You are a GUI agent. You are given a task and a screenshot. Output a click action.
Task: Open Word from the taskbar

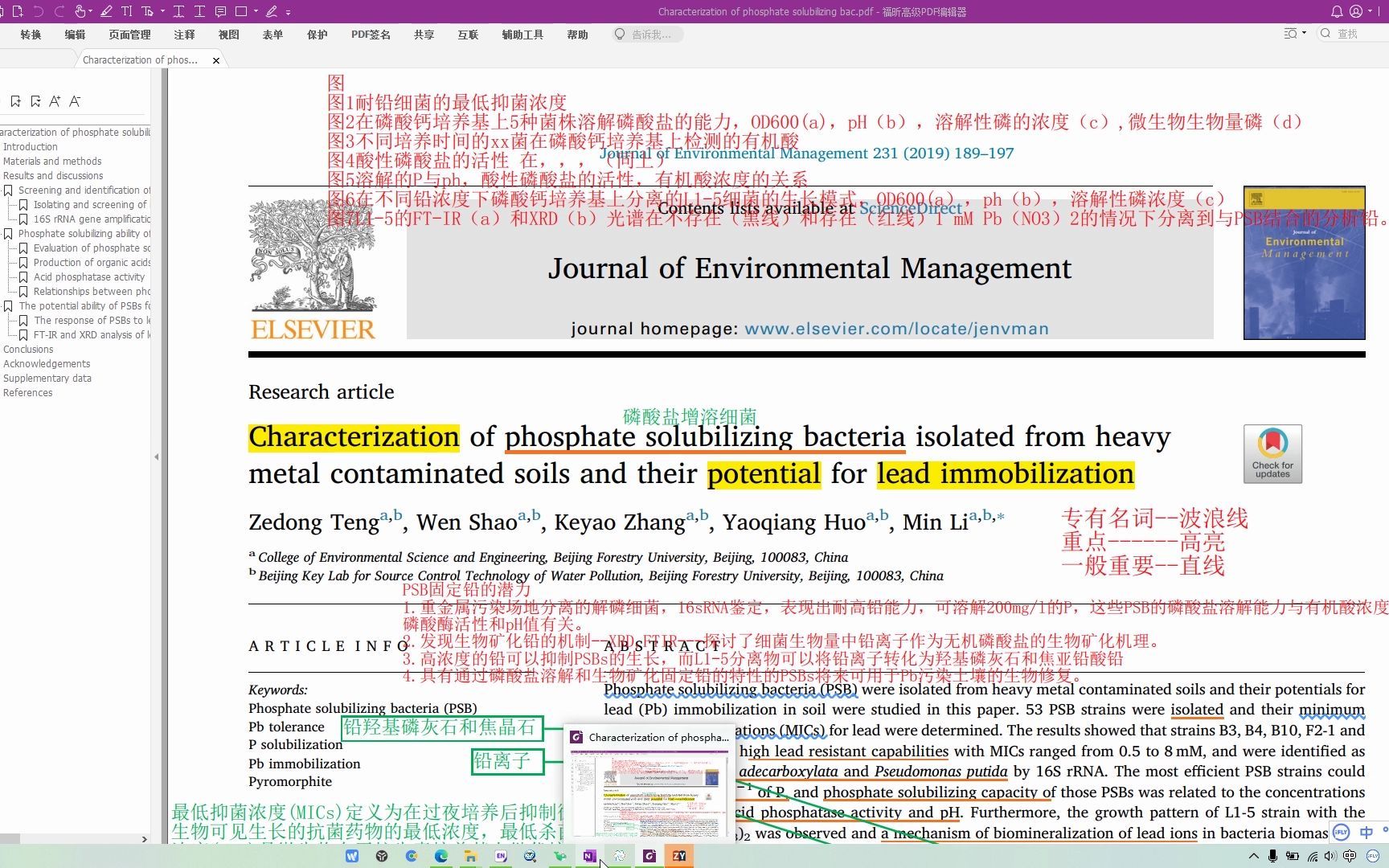[x=352, y=856]
